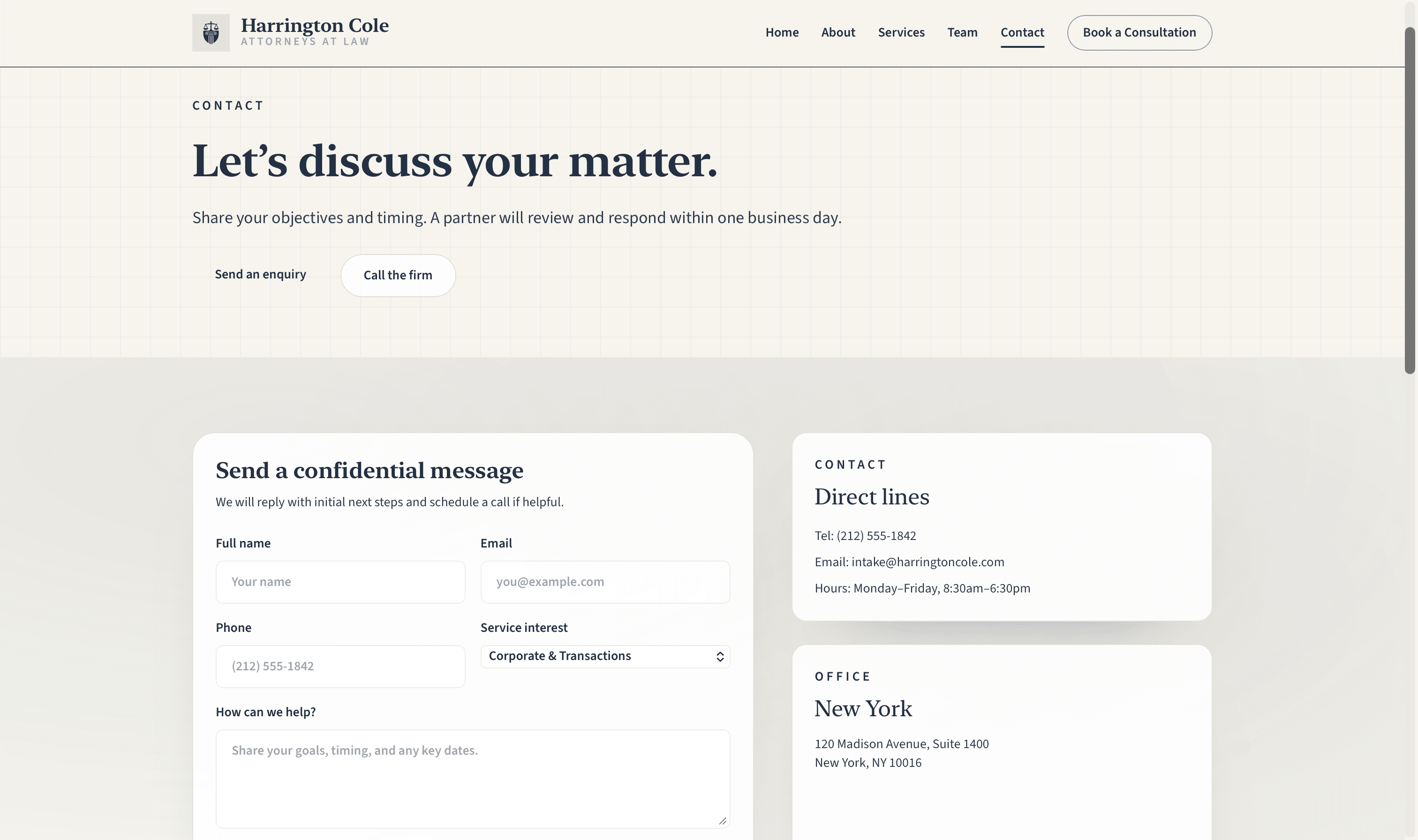Focus the Full name input field
This screenshot has width=1418, height=840.
pyautogui.click(x=340, y=582)
